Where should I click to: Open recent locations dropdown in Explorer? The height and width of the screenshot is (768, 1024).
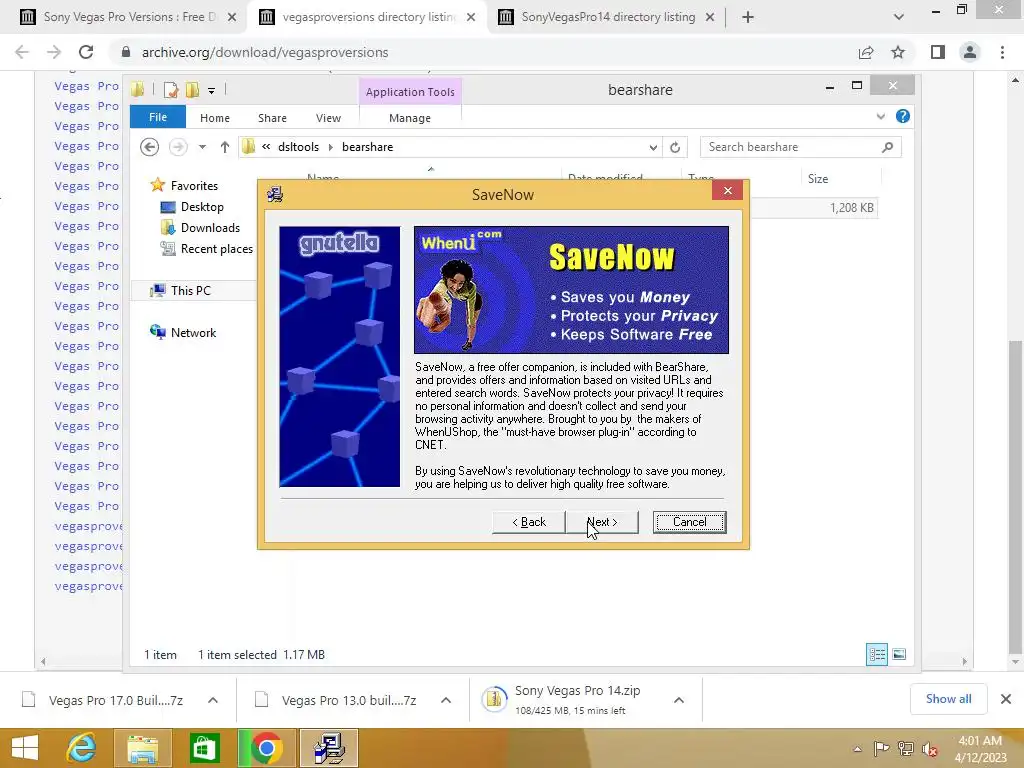[x=202, y=147]
